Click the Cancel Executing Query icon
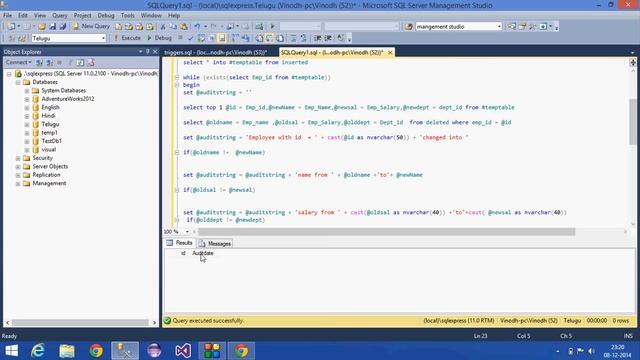Image resolution: width=640 pixels, height=360 pixels. click(180, 38)
